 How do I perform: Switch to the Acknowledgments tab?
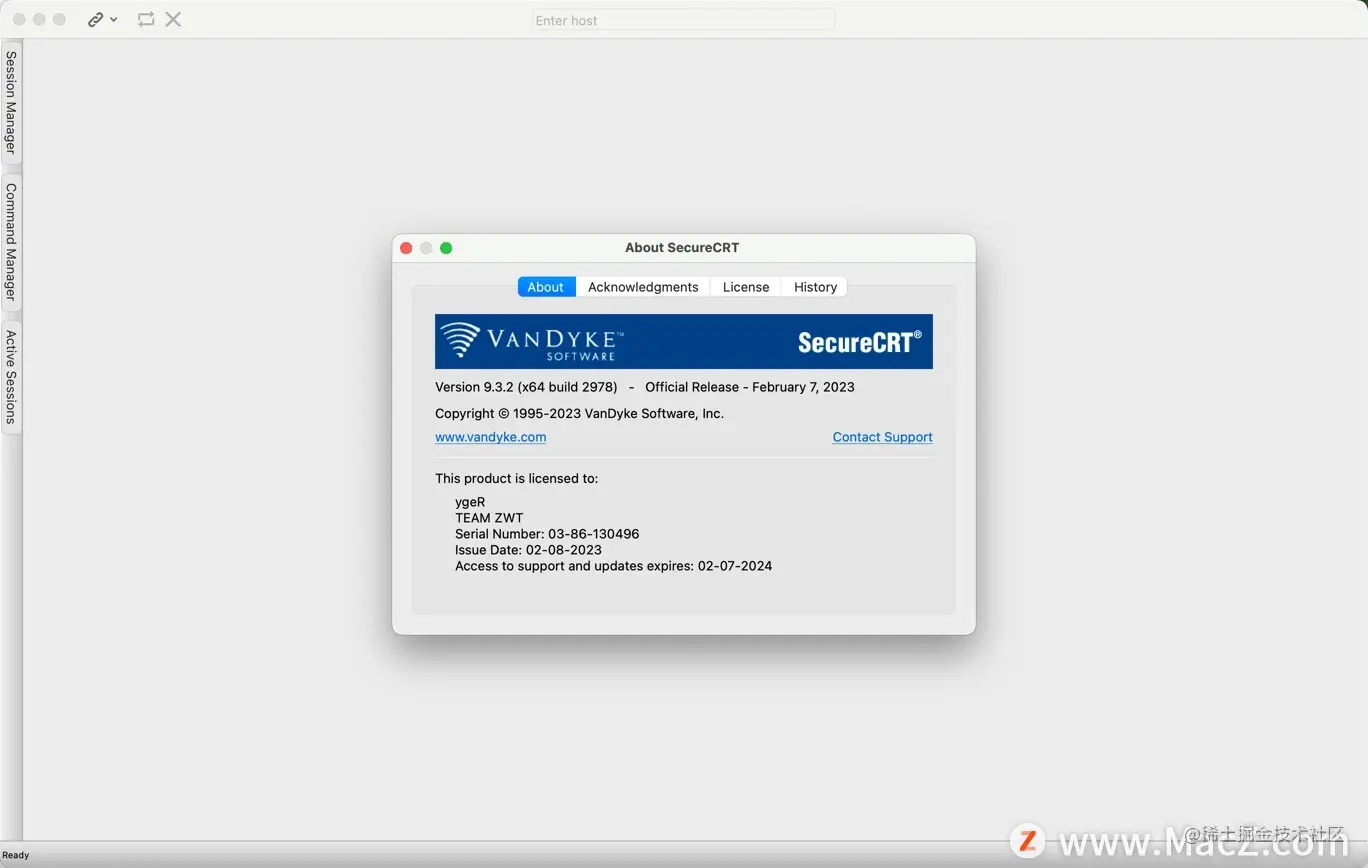tap(643, 287)
